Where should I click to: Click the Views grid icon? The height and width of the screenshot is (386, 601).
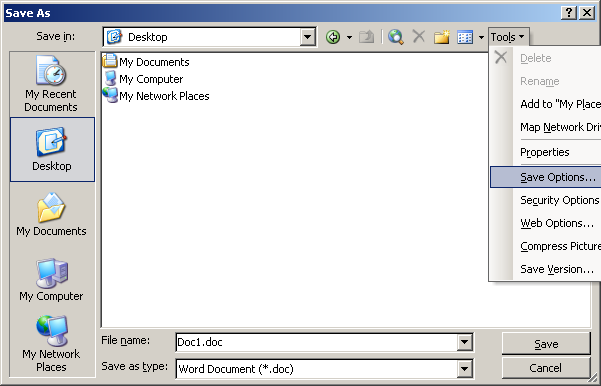(465, 37)
